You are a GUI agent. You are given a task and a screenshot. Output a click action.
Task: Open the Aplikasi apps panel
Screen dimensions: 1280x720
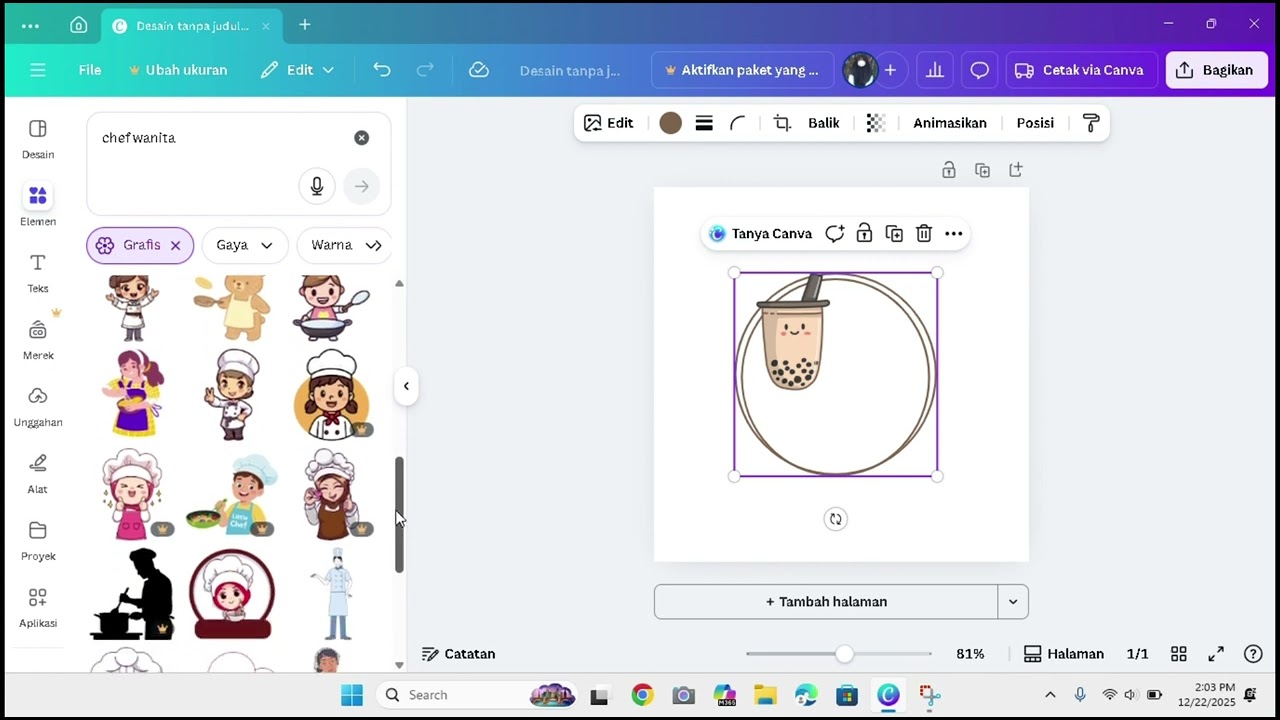(x=38, y=608)
